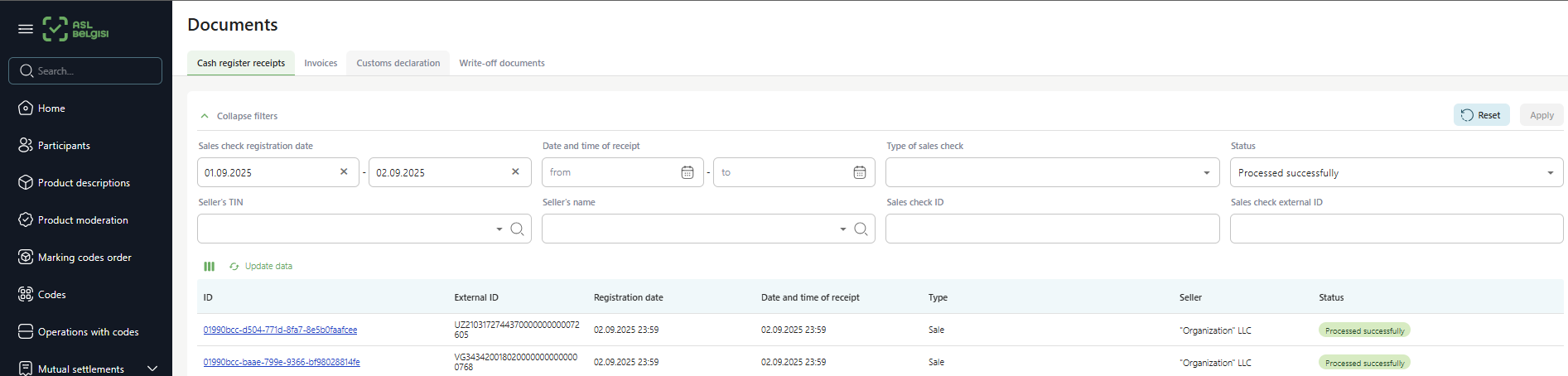Image resolution: width=1568 pixels, height=376 pixels.
Task: Switch to the Invoices tab
Action: tap(321, 63)
